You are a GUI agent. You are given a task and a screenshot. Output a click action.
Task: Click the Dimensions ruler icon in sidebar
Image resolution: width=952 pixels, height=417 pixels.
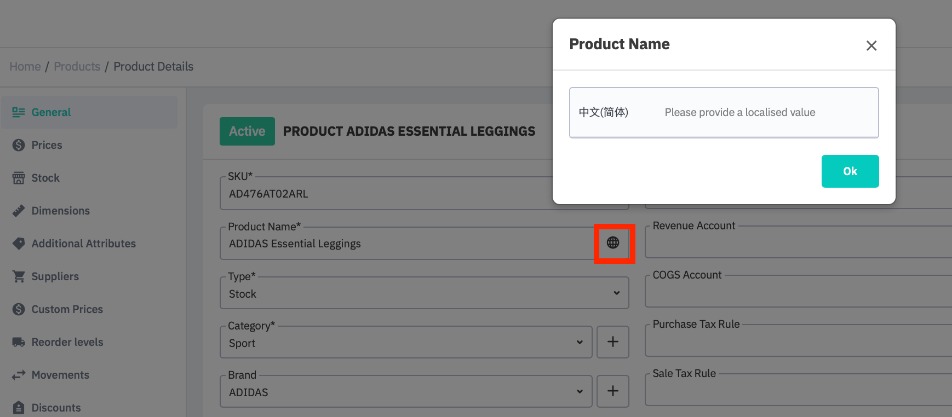pyautogui.click(x=18, y=211)
